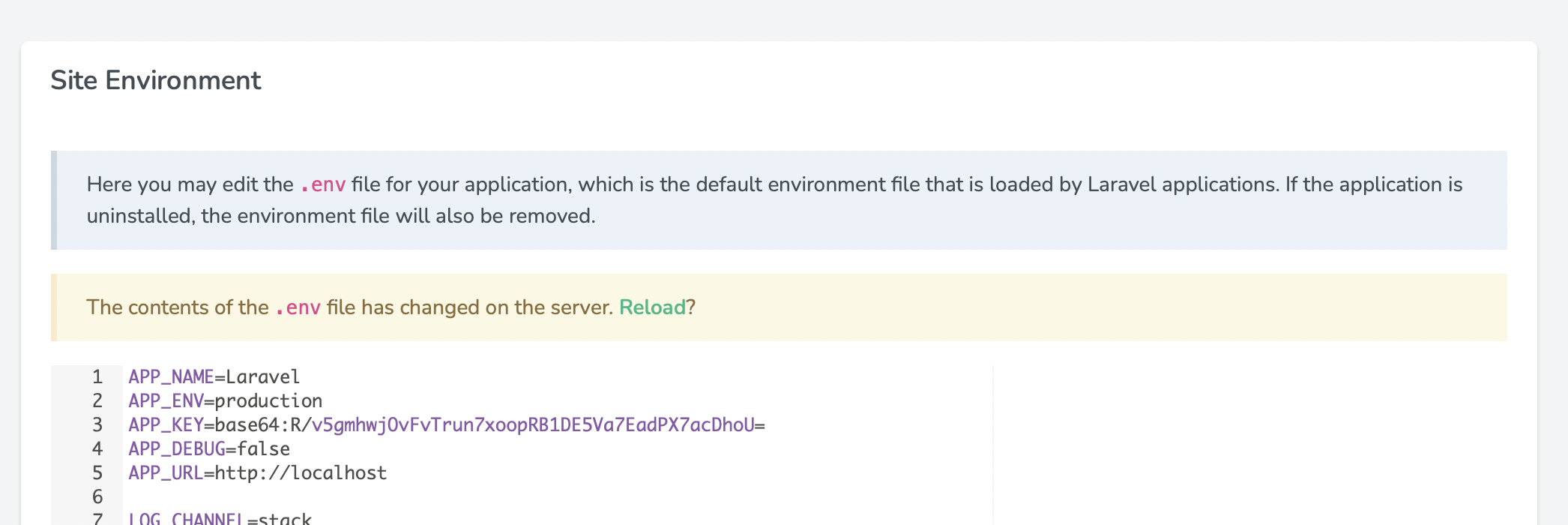The image size is (1568, 525).
Task: Click the Site Environment heading
Action: point(156,80)
